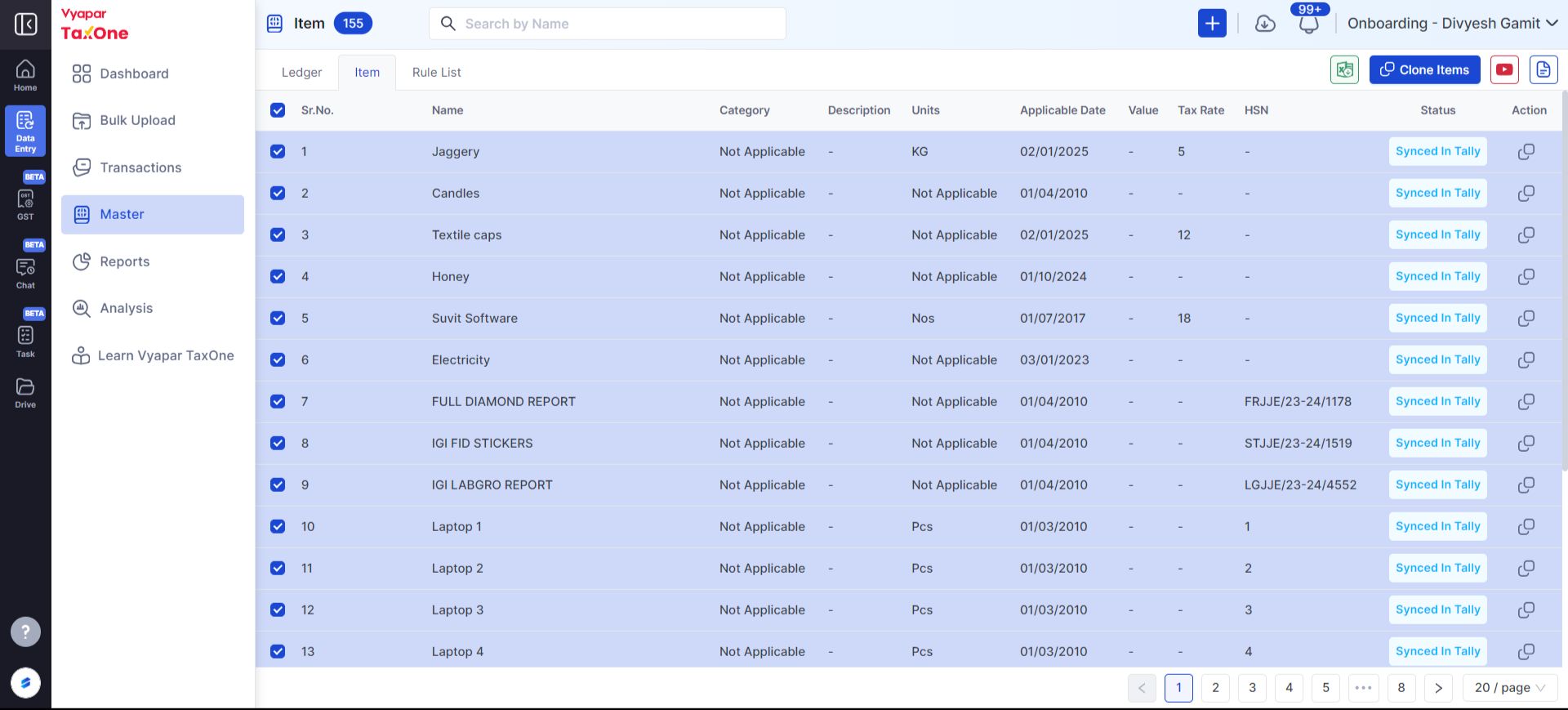This screenshot has height=710, width=1568.
Task: Open Analysis in the side menu
Action: click(x=153, y=309)
